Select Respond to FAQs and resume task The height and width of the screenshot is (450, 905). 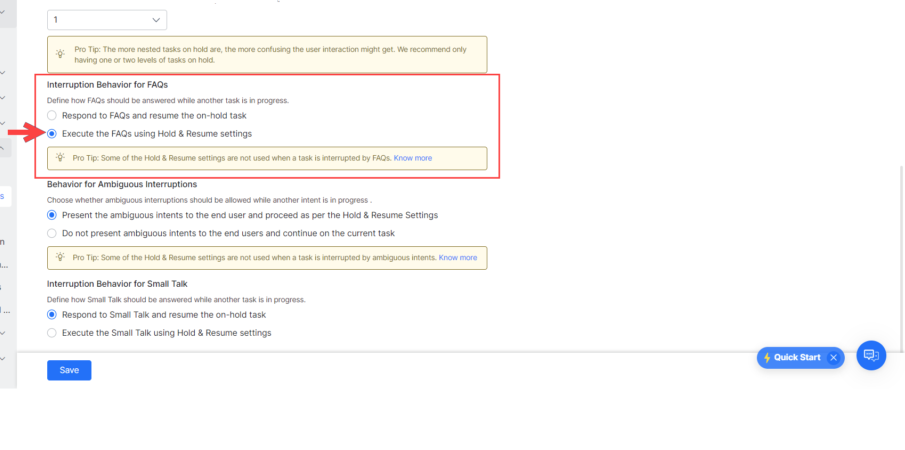[52, 116]
